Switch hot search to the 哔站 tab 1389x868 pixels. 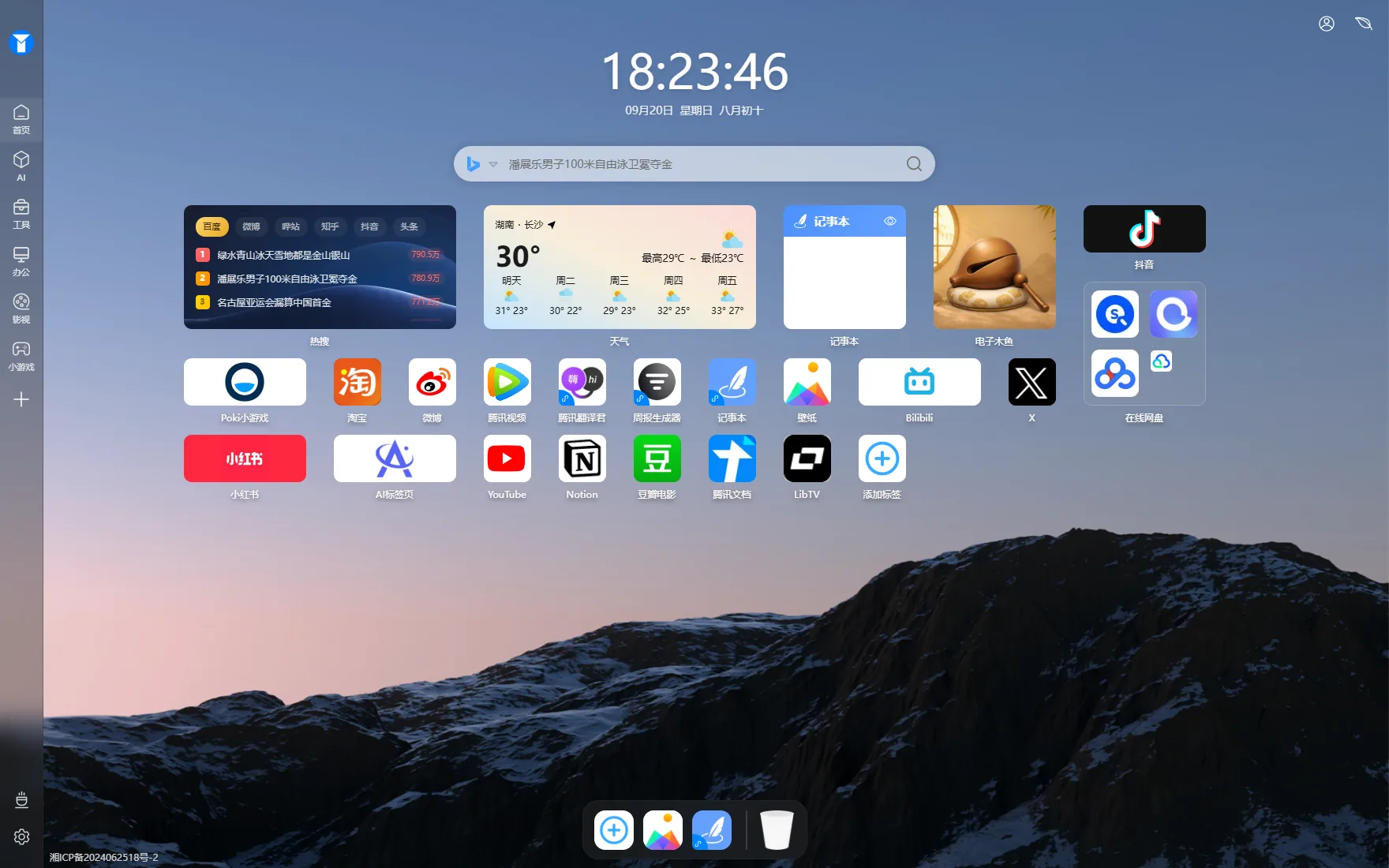tap(290, 226)
